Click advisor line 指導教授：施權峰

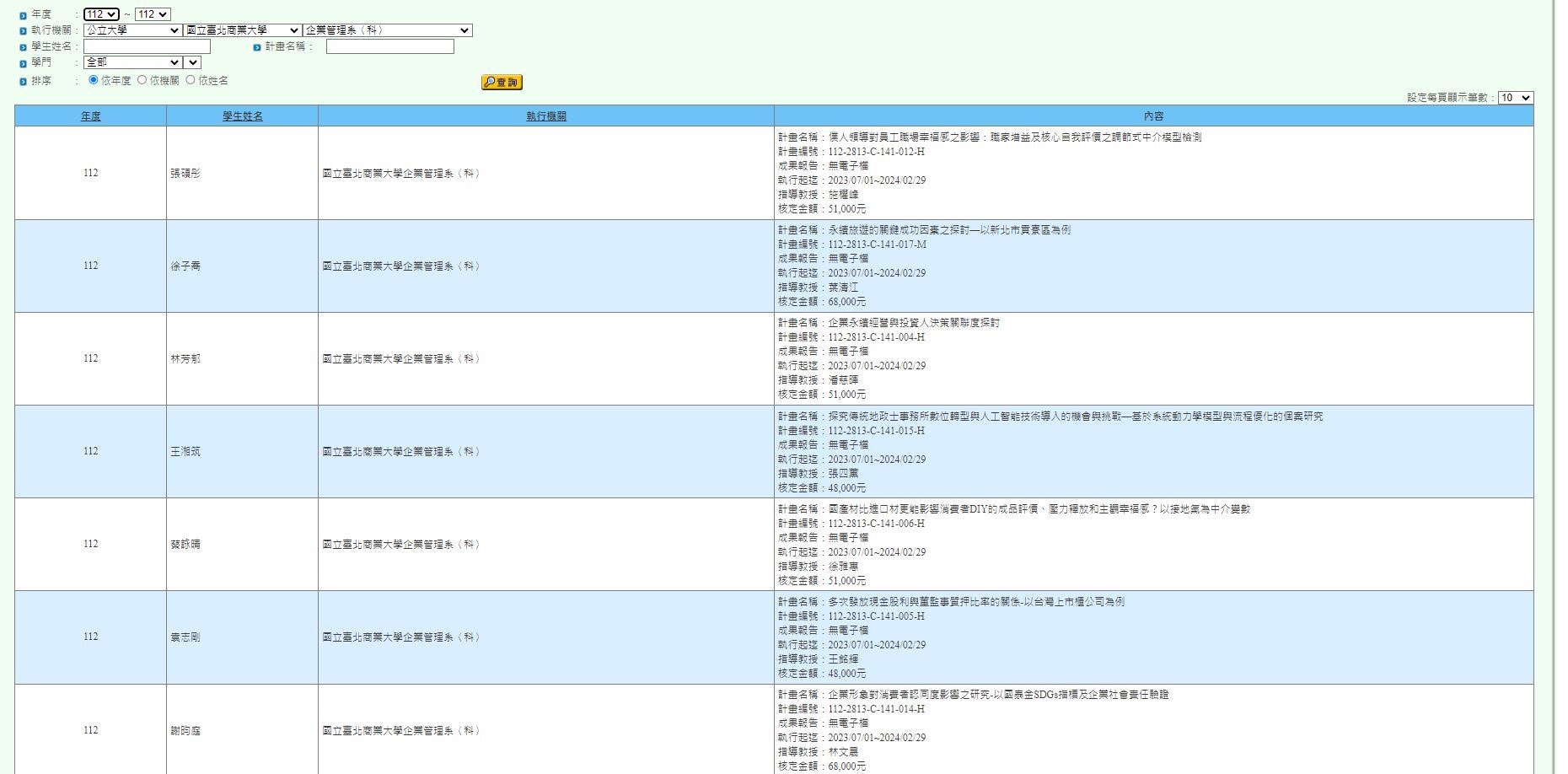click(x=818, y=195)
